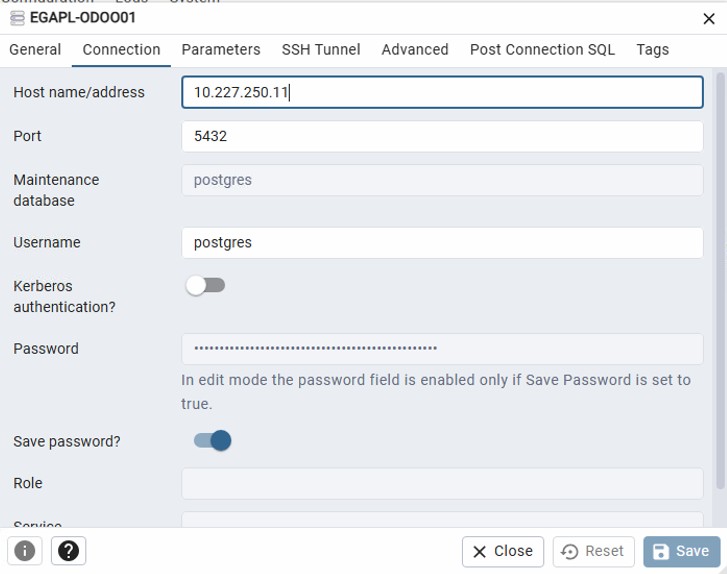
Task: Click the server icon beside EGAPL-ODOO01
Action: pos(17,18)
